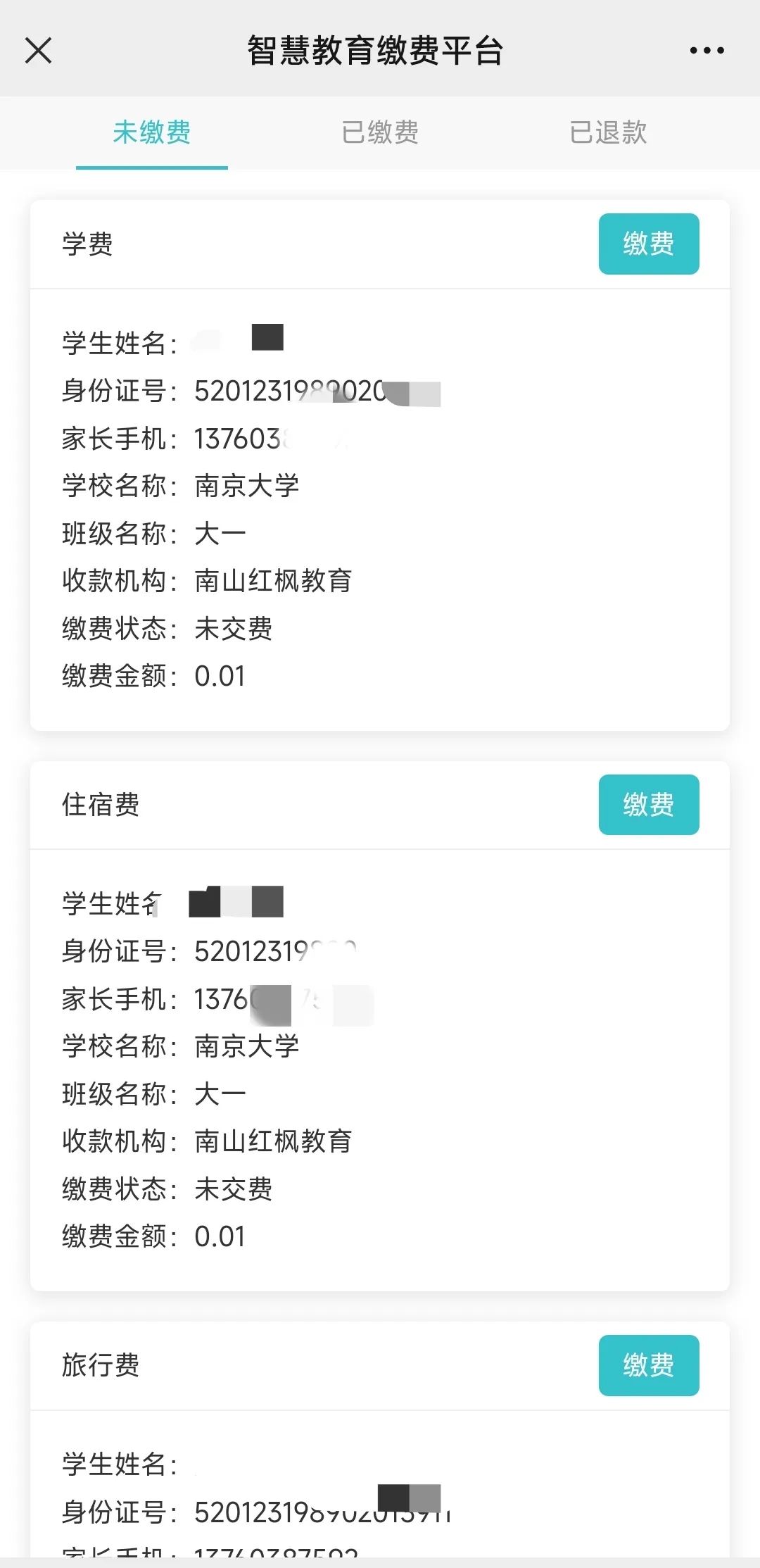Click 班级名称 大一 in 住宿费 card
The width and height of the screenshot is (760, 1568).
pos(154,1094)
